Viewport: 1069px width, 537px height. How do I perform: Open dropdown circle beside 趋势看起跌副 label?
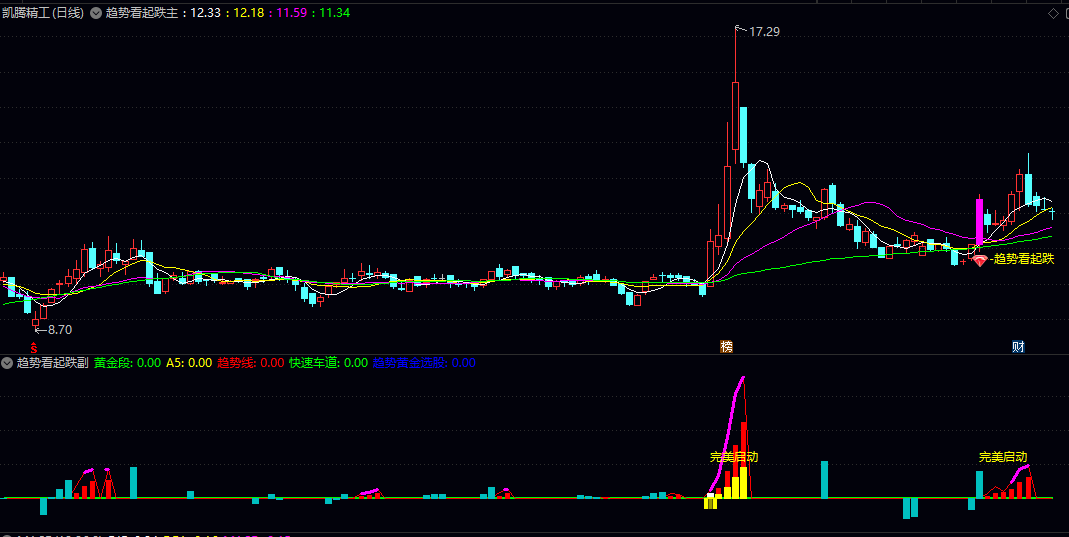7,363
